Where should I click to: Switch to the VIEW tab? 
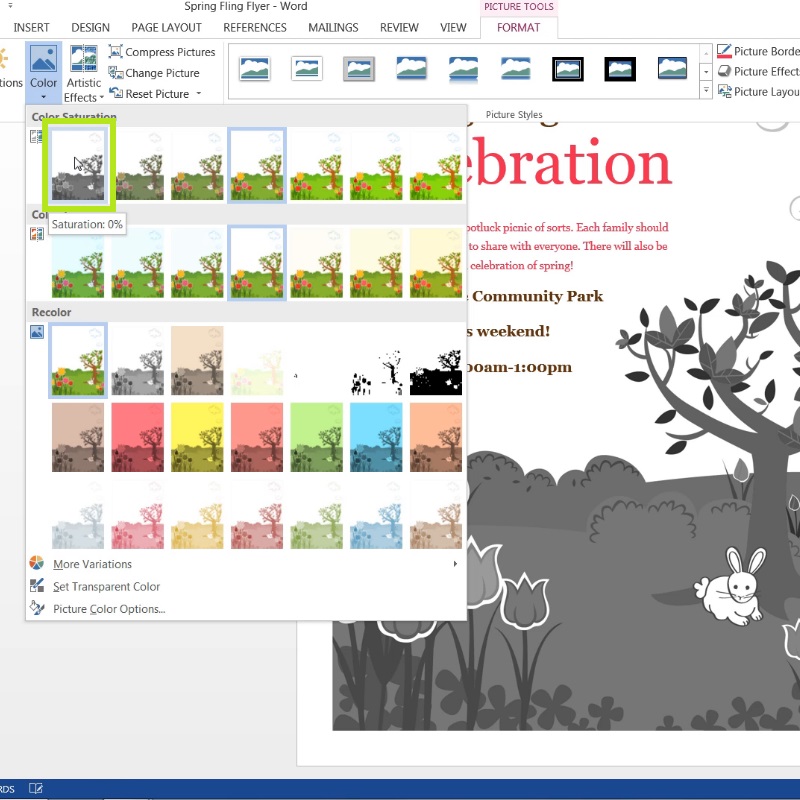(453, 28)
